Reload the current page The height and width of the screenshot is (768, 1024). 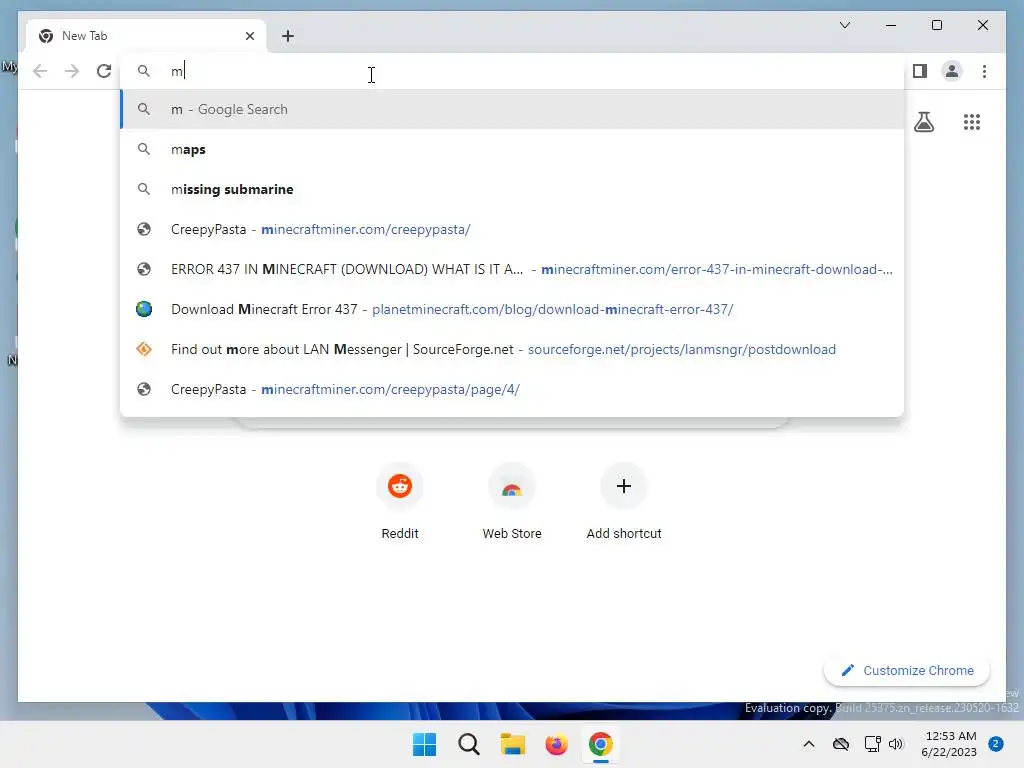point(104,71)
